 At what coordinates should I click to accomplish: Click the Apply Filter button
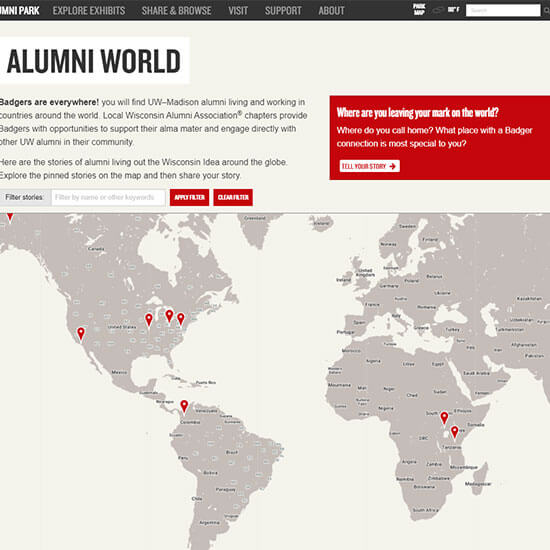click(x=189, y=197)
